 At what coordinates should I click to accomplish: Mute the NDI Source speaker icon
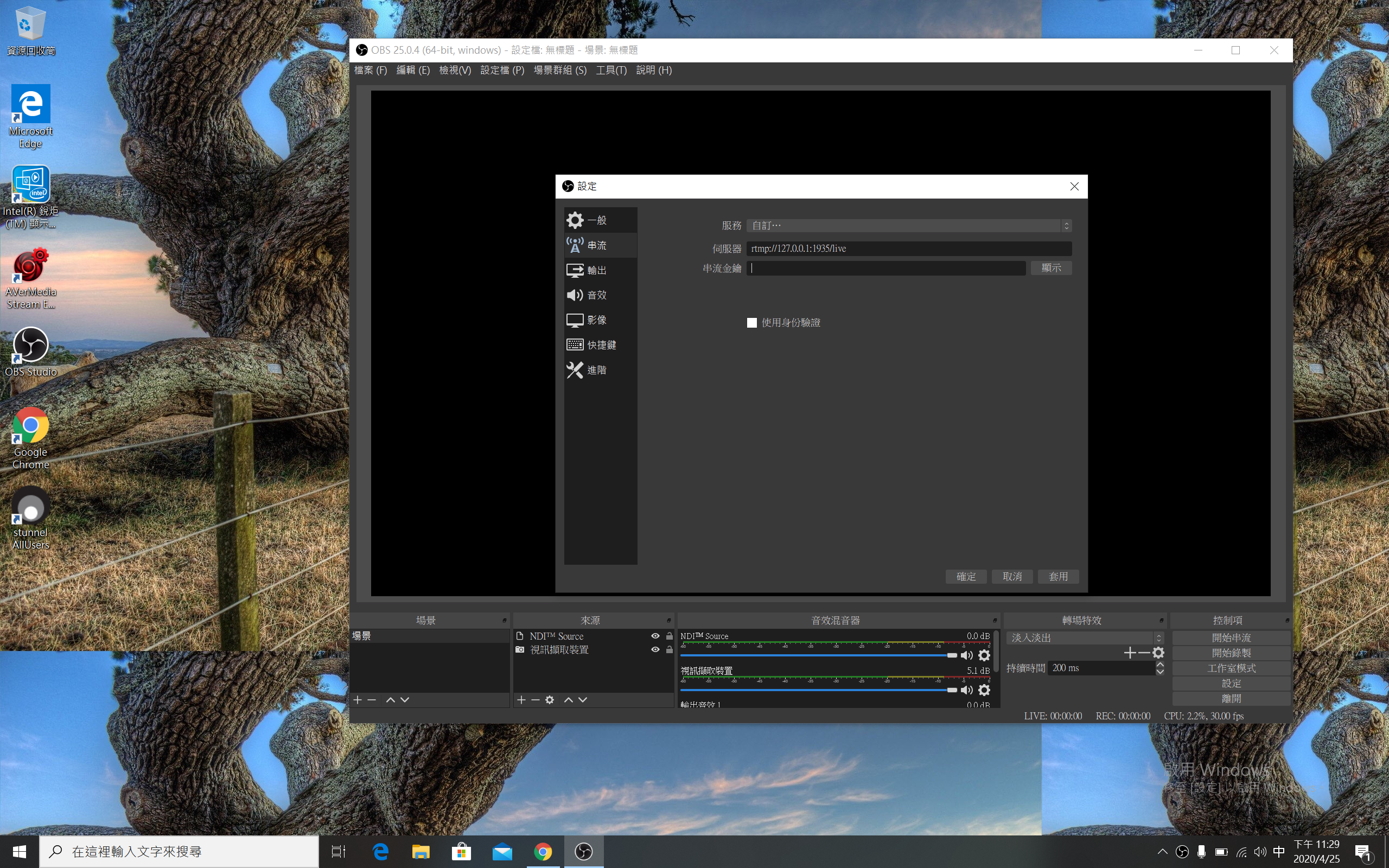[966, 655]
